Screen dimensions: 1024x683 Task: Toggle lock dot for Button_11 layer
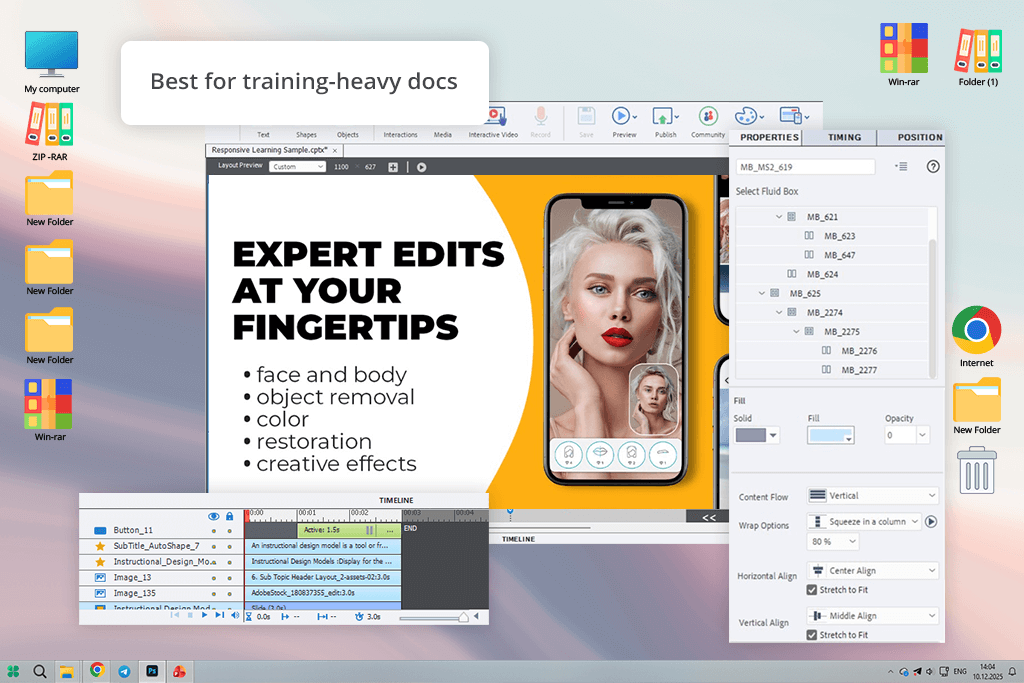click(229, 531)
